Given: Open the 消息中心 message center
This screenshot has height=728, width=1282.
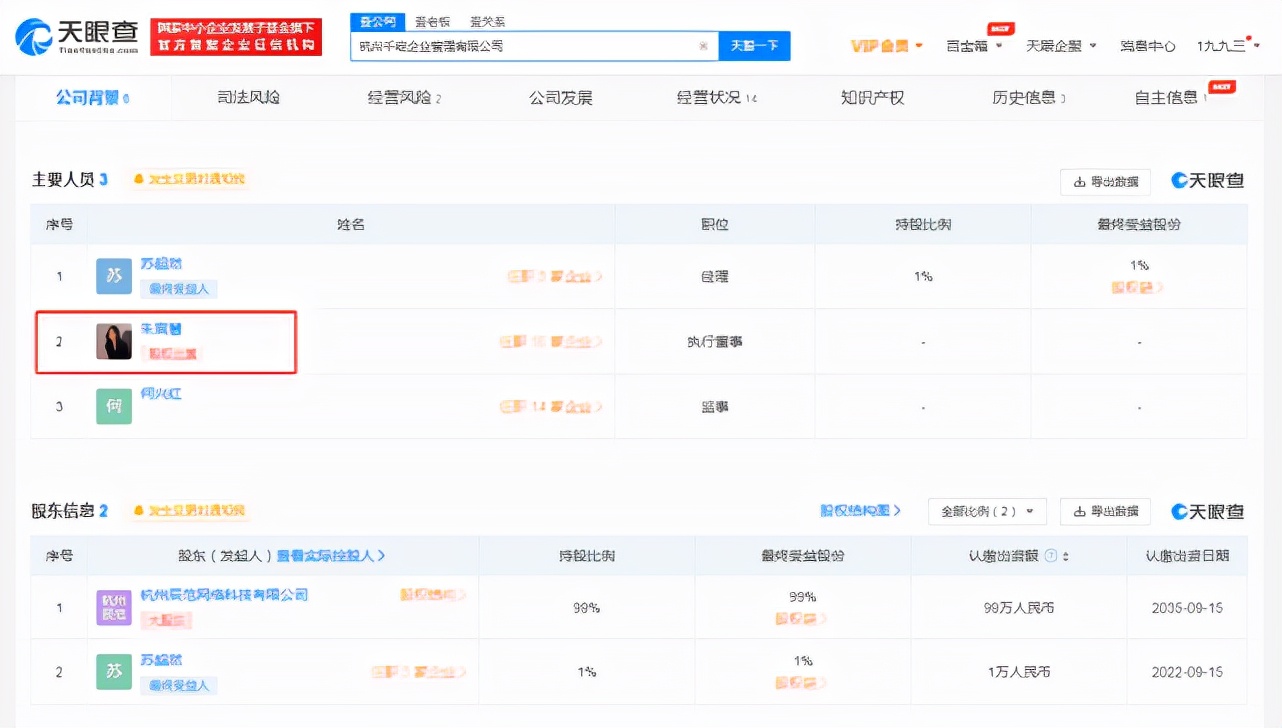Looking at the screenshot, I should 1147,45.
